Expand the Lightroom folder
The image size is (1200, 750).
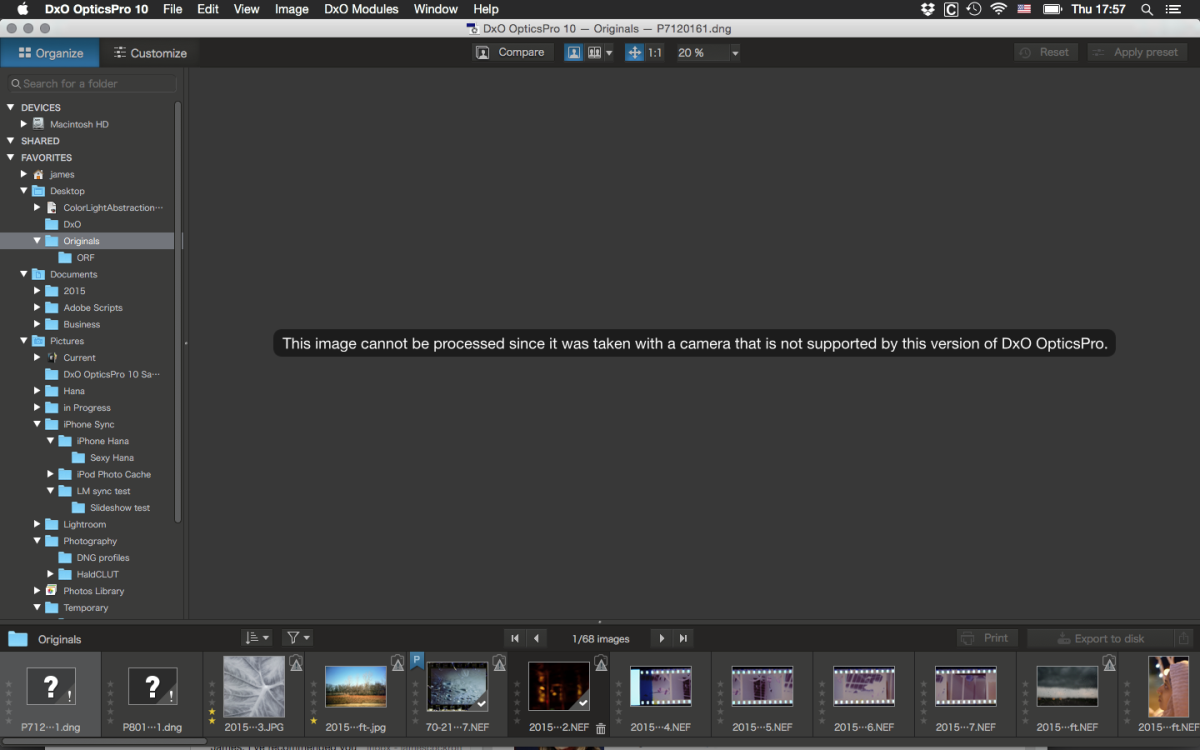[x=37, y=524]
